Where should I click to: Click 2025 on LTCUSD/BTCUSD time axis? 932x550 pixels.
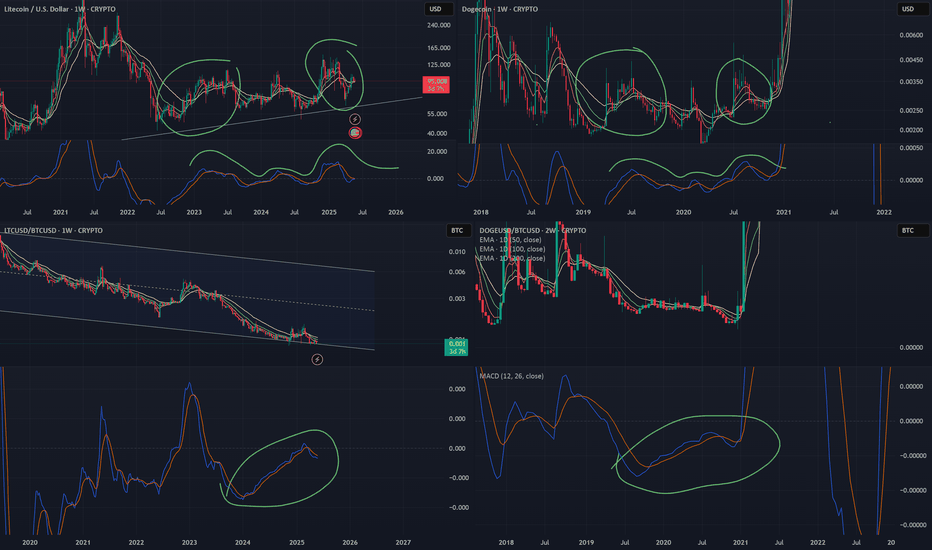pyautogui.click(x=297, y=542)
